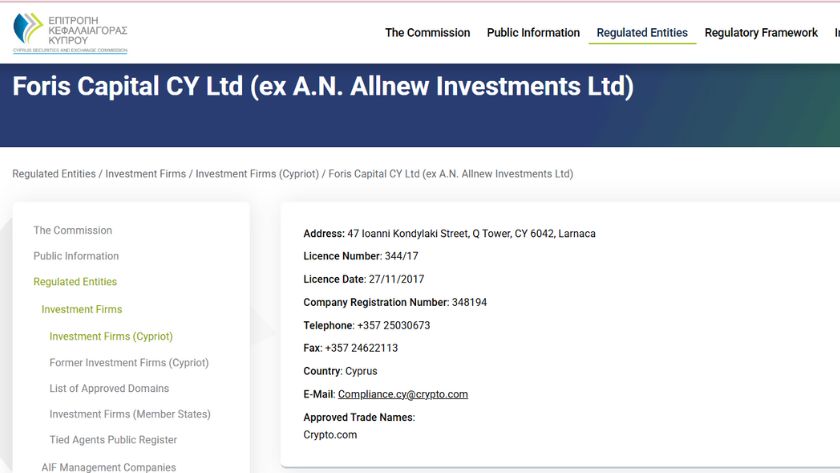Click the Cyprus Securities Commission logo
Viewport: 840px width, 473px height.
[70, 33]
